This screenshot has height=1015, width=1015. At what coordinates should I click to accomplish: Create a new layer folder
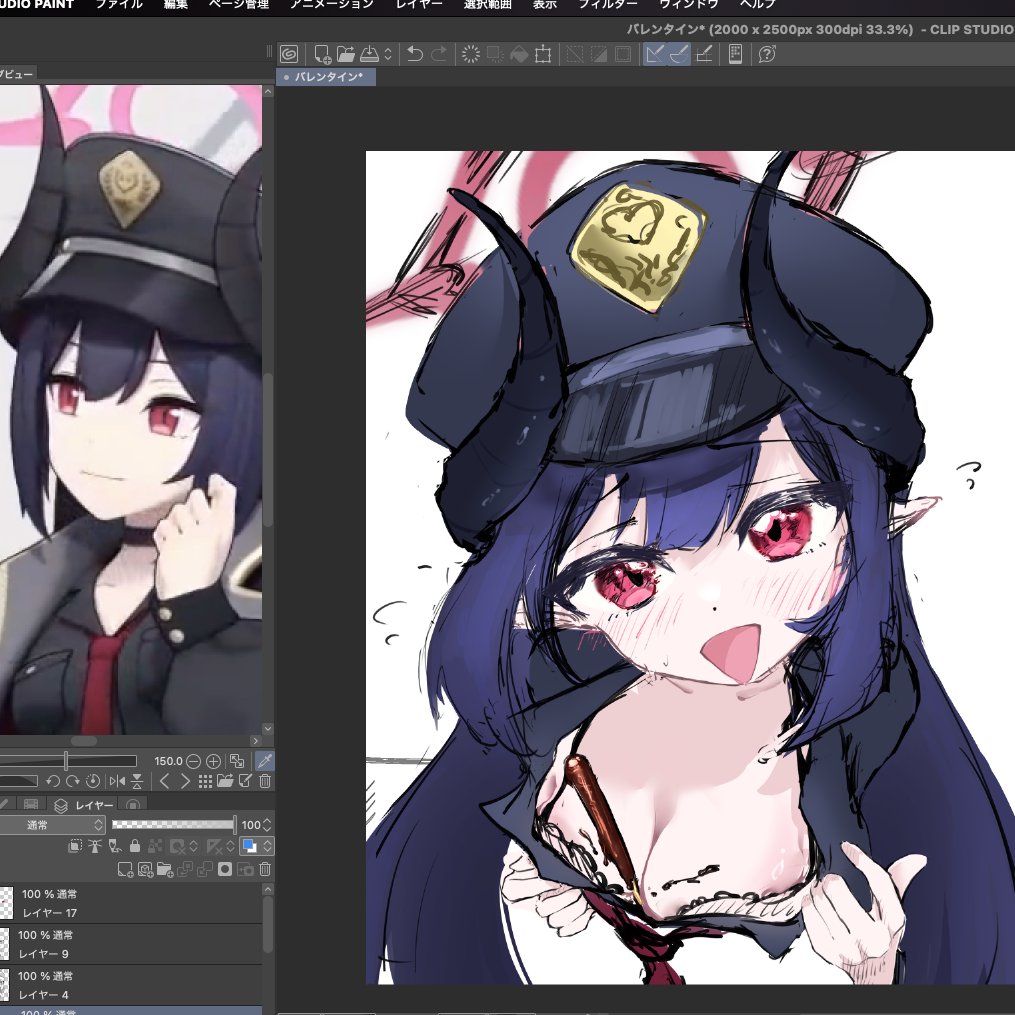click(x=165, y=869)
